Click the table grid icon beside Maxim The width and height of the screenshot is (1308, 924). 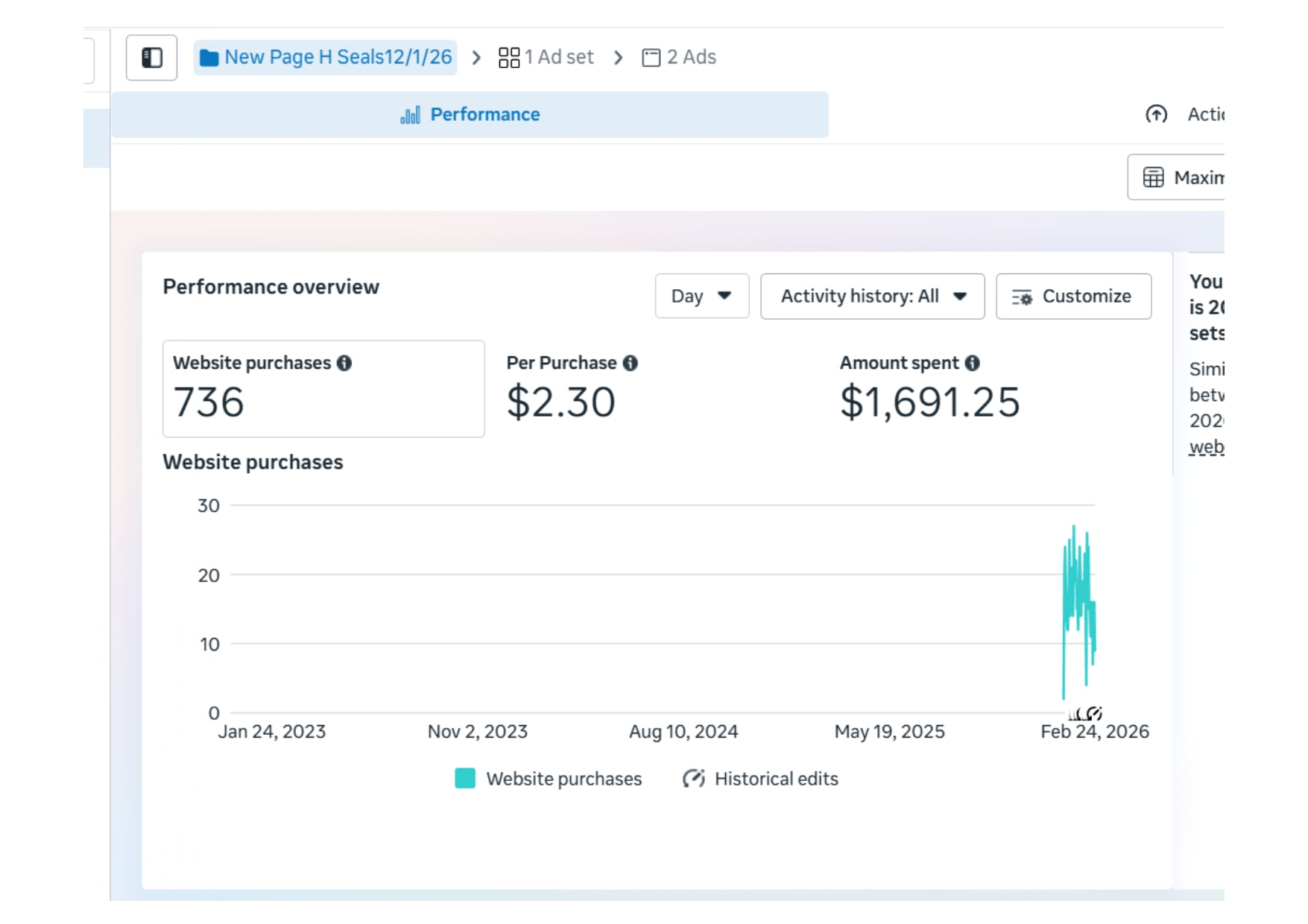(1153, 177)
